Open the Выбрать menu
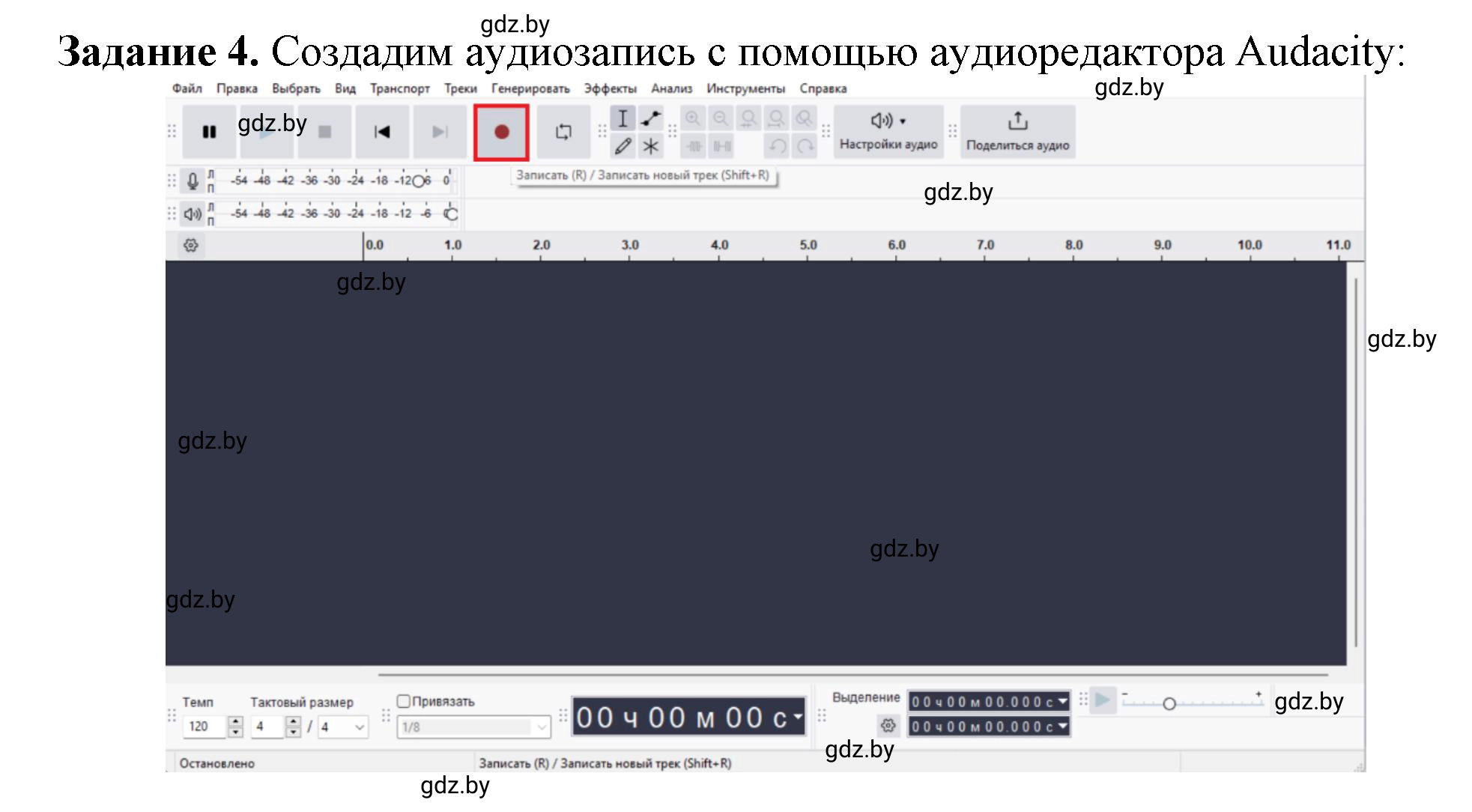The width and height of the screenshot is (1472, 812). coord(296,88)
